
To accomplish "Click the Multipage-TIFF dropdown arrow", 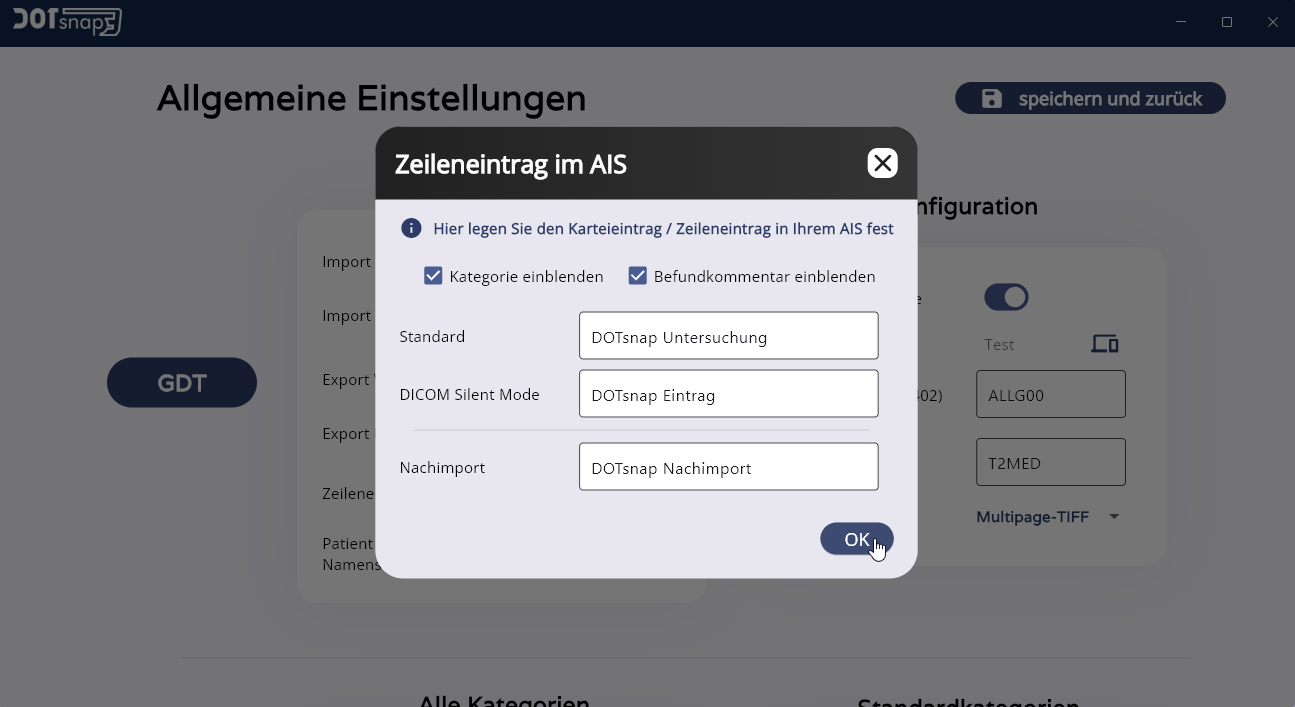I will click(x=1114, y=517).
